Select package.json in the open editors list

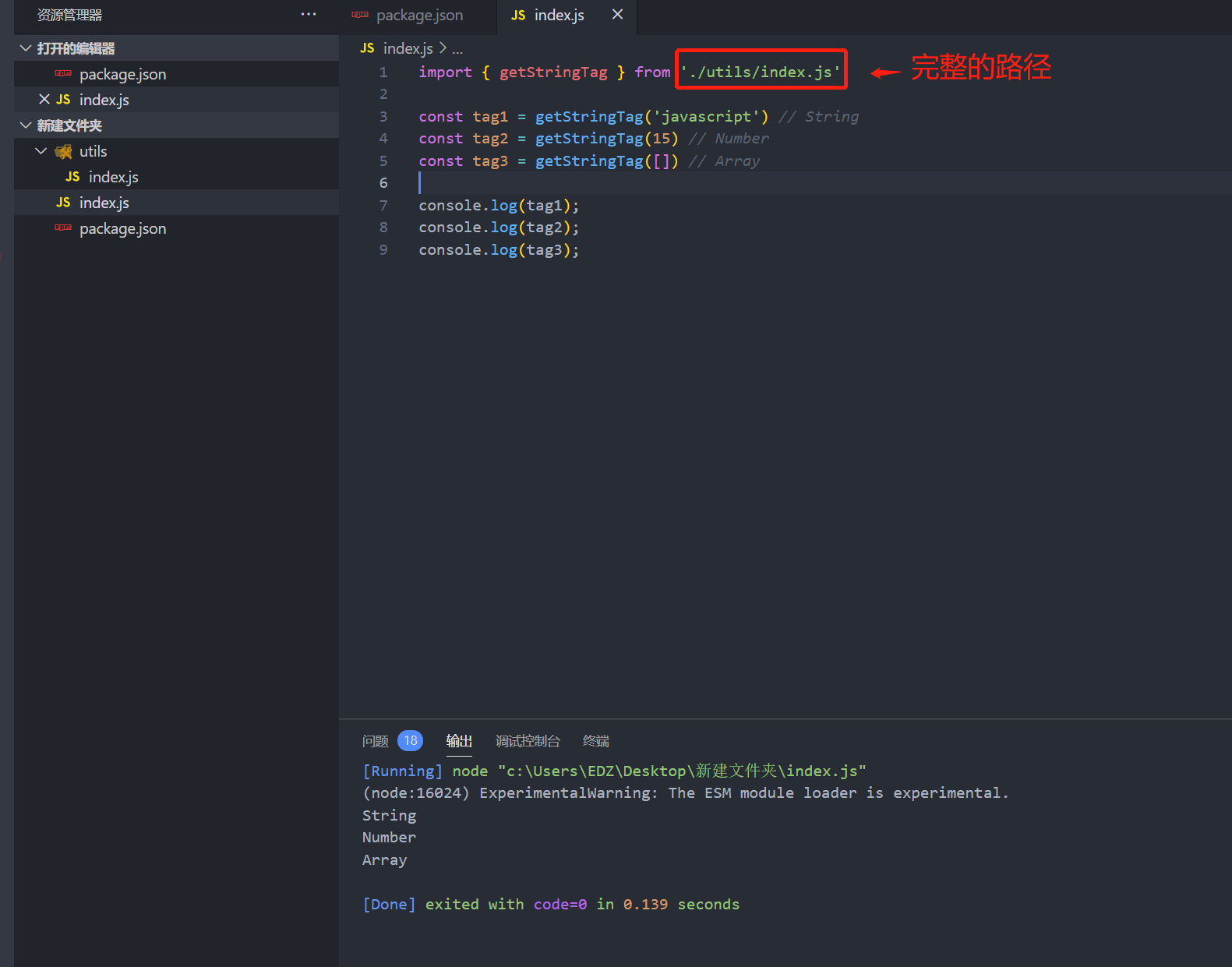coord(122,74)
